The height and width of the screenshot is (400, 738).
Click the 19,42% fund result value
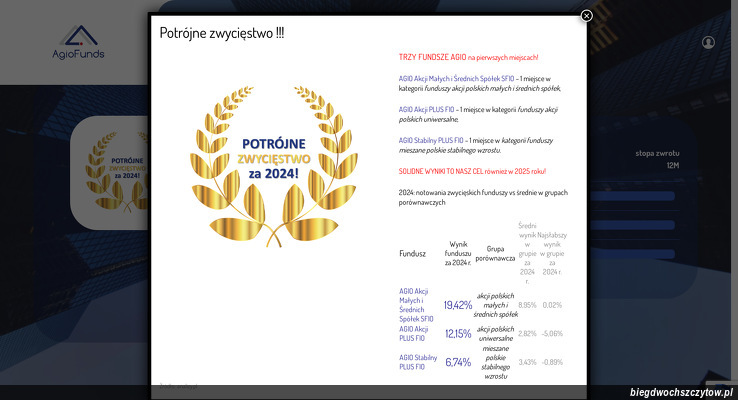click(457, 305)
